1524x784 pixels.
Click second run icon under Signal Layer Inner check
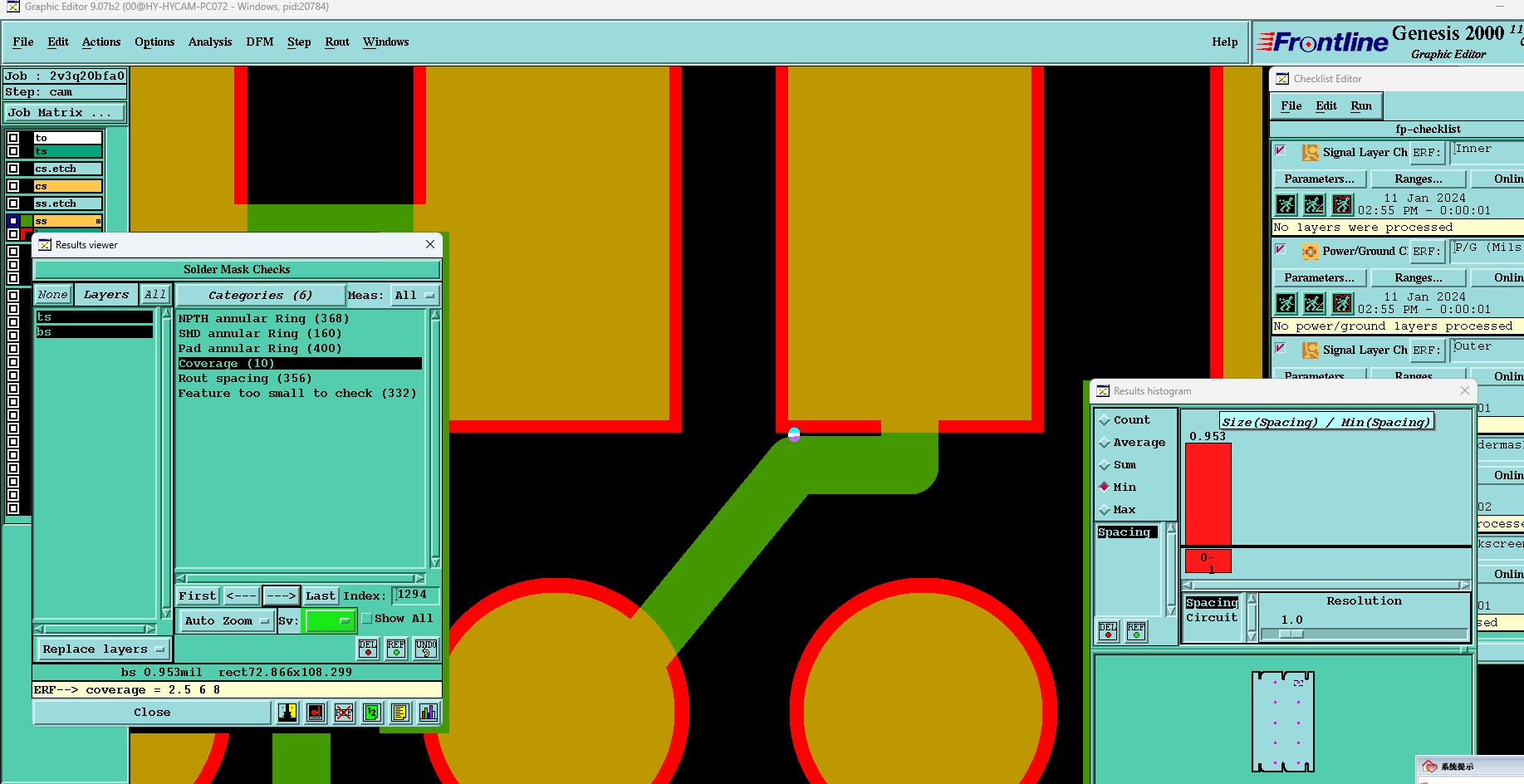tap(1314, 204)
